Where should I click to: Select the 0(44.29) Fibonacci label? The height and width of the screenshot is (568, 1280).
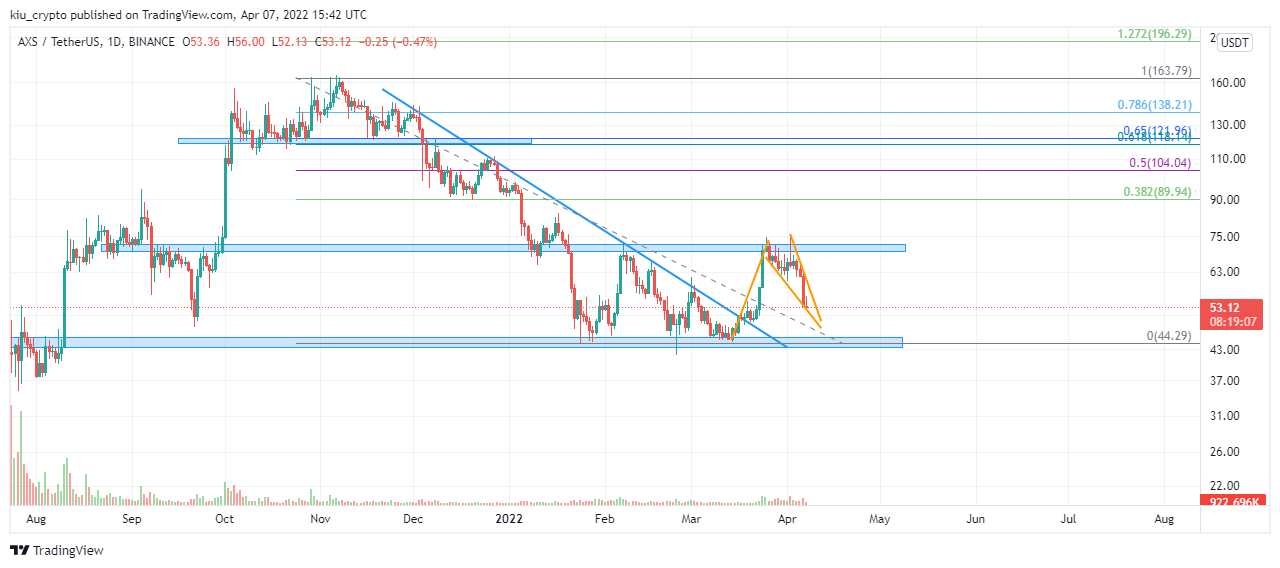(1168, 336)
